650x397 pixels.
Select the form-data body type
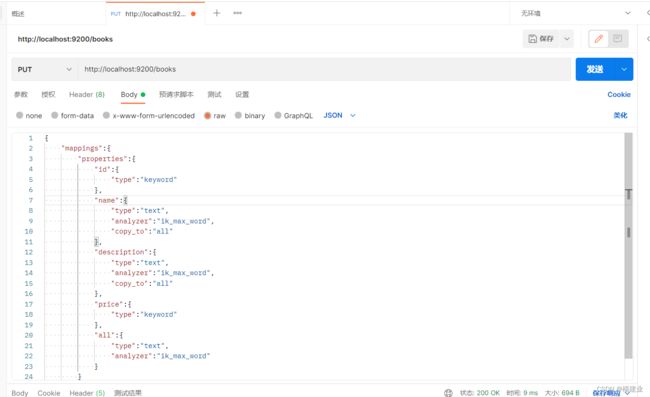(73, 116)
